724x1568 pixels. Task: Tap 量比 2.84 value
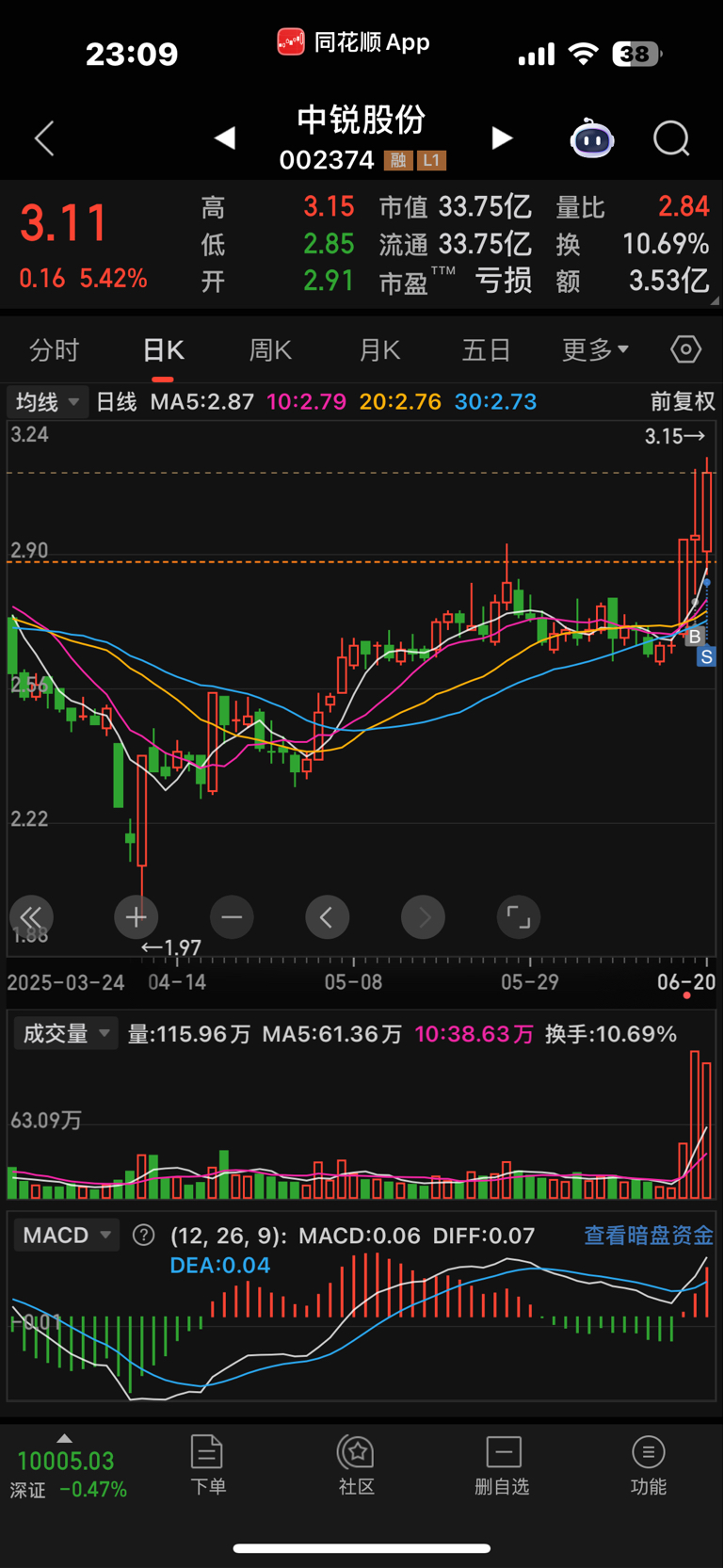[x=684, y=206]
